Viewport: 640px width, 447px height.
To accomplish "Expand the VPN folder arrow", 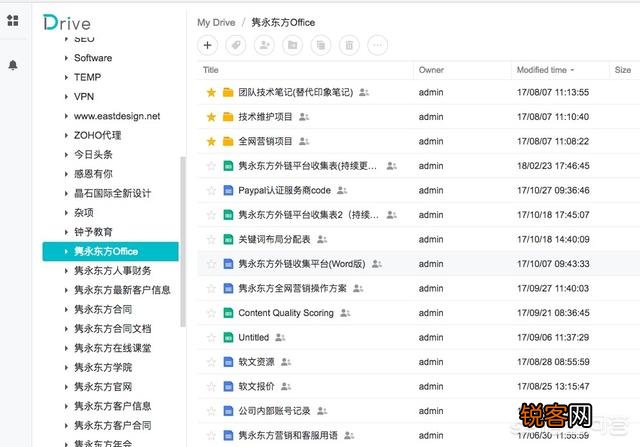I will point(66,97).
